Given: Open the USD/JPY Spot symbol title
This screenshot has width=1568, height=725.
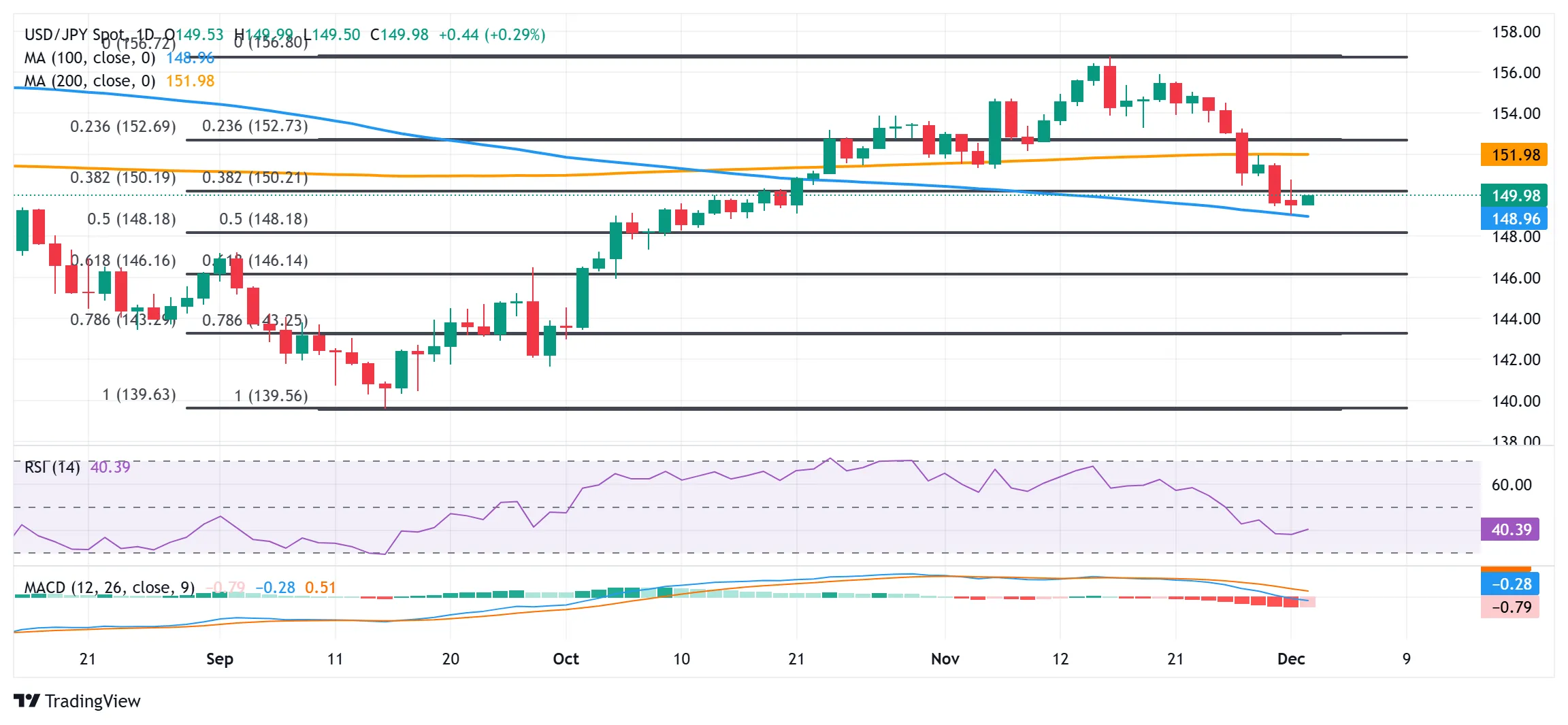Looking at the screenshot, I should [74, 34].
